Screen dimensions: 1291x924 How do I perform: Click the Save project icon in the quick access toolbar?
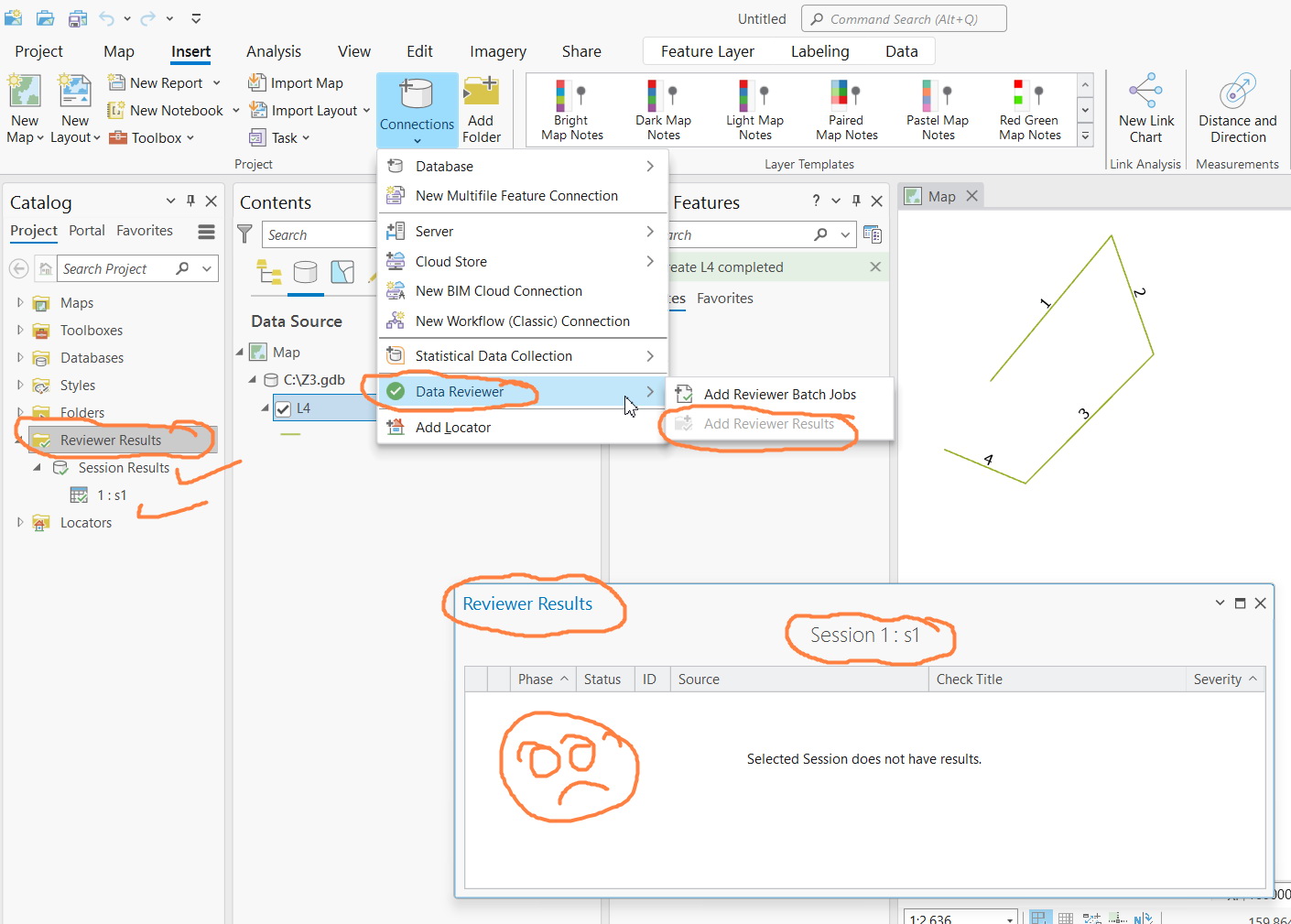point(78,18)
